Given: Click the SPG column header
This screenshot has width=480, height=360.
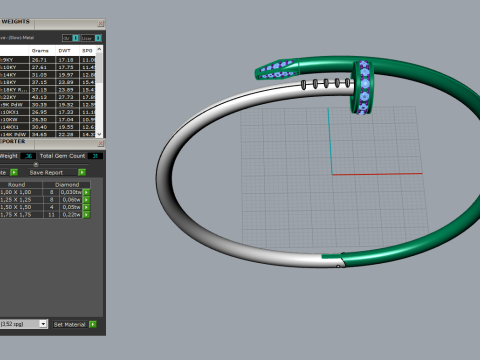Looking at the screenshot, I should (87, 51).
